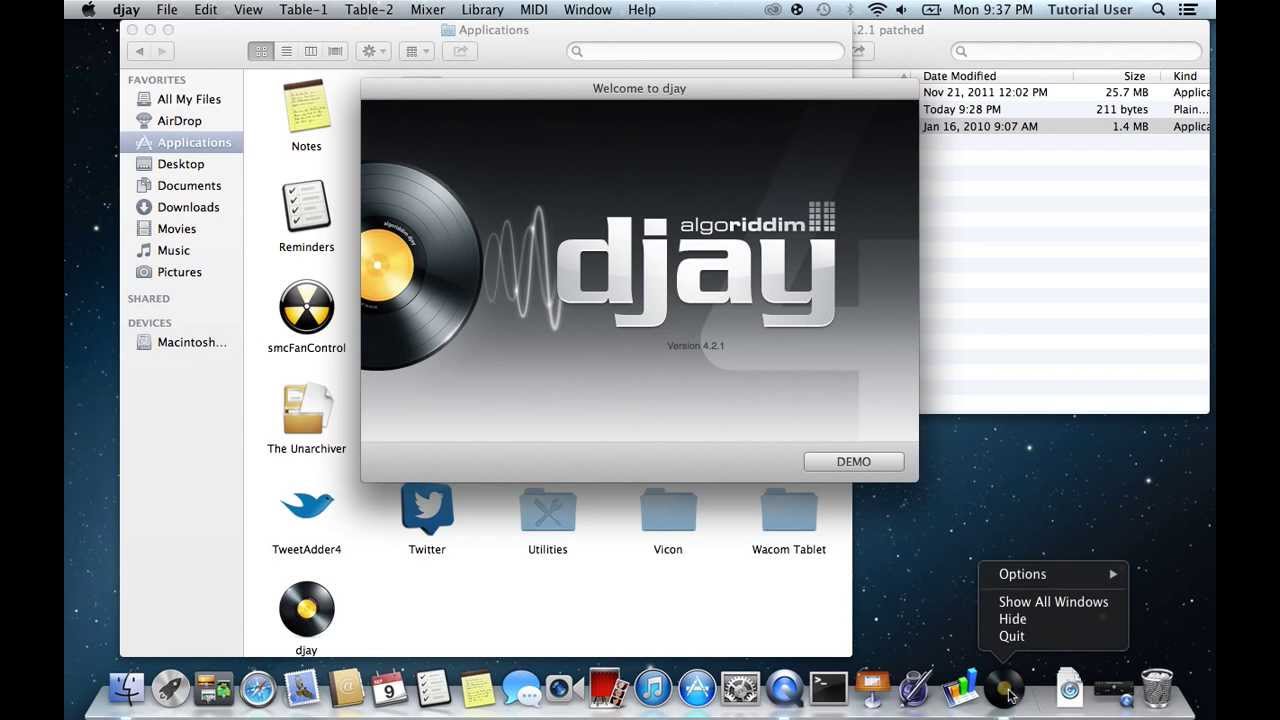Select the TweetAdder4 app icon
Screen dimensions: 1280x720
[306, 507]
